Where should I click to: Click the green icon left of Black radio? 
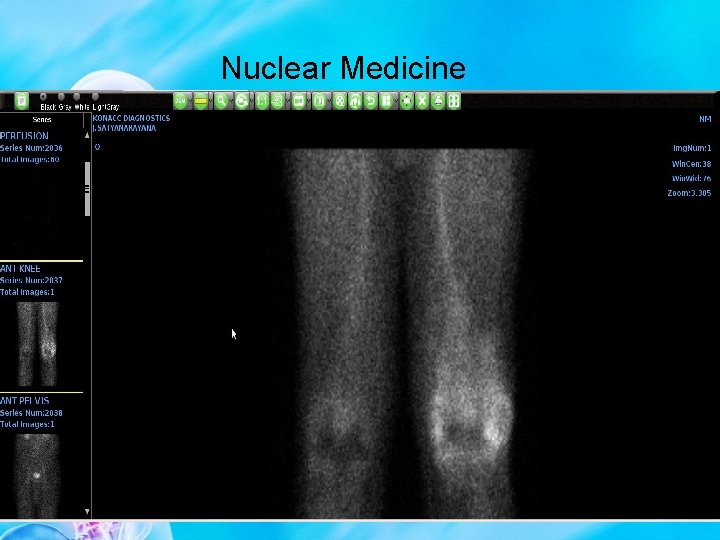(x=22, y=101)
